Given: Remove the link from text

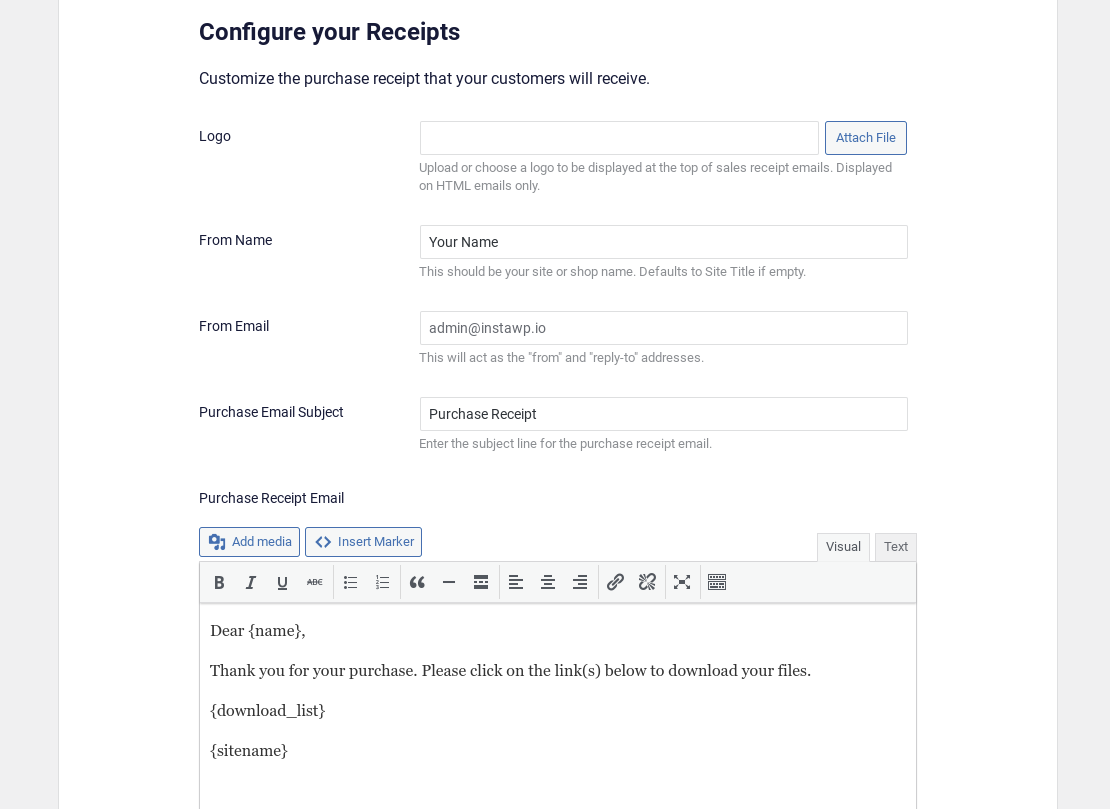Looking at the screenshot, I should pos(647,582).
